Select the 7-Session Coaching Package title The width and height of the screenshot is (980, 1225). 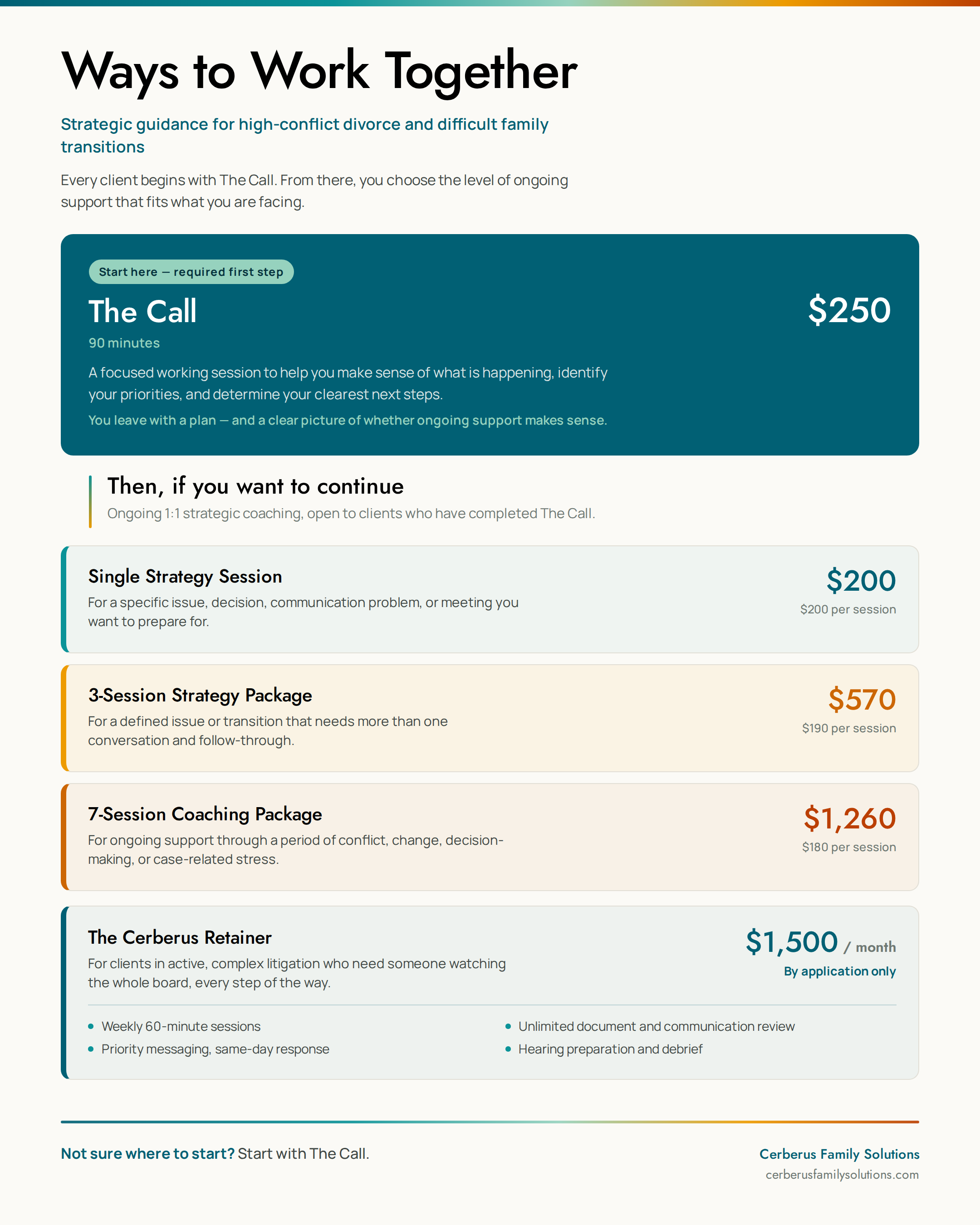pos(205,813)
